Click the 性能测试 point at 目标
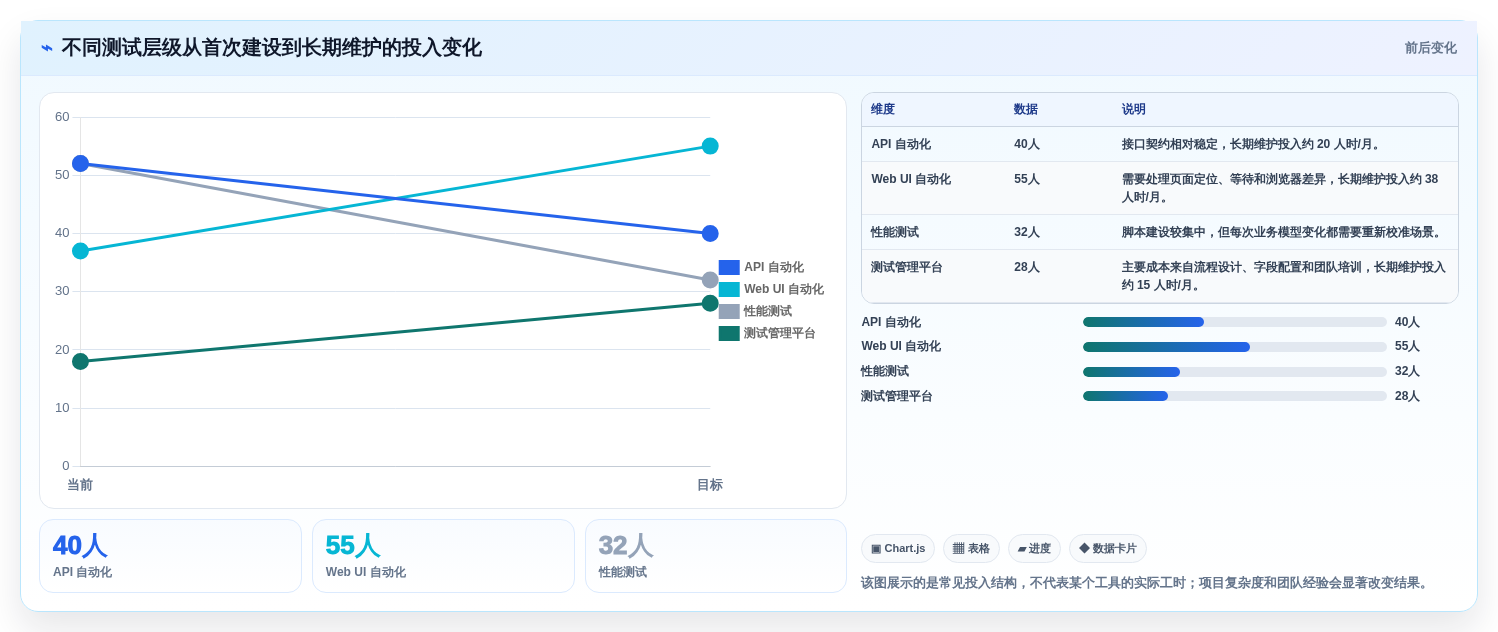The width and height of the screenshot is (1498, 632). coord(710,280)
